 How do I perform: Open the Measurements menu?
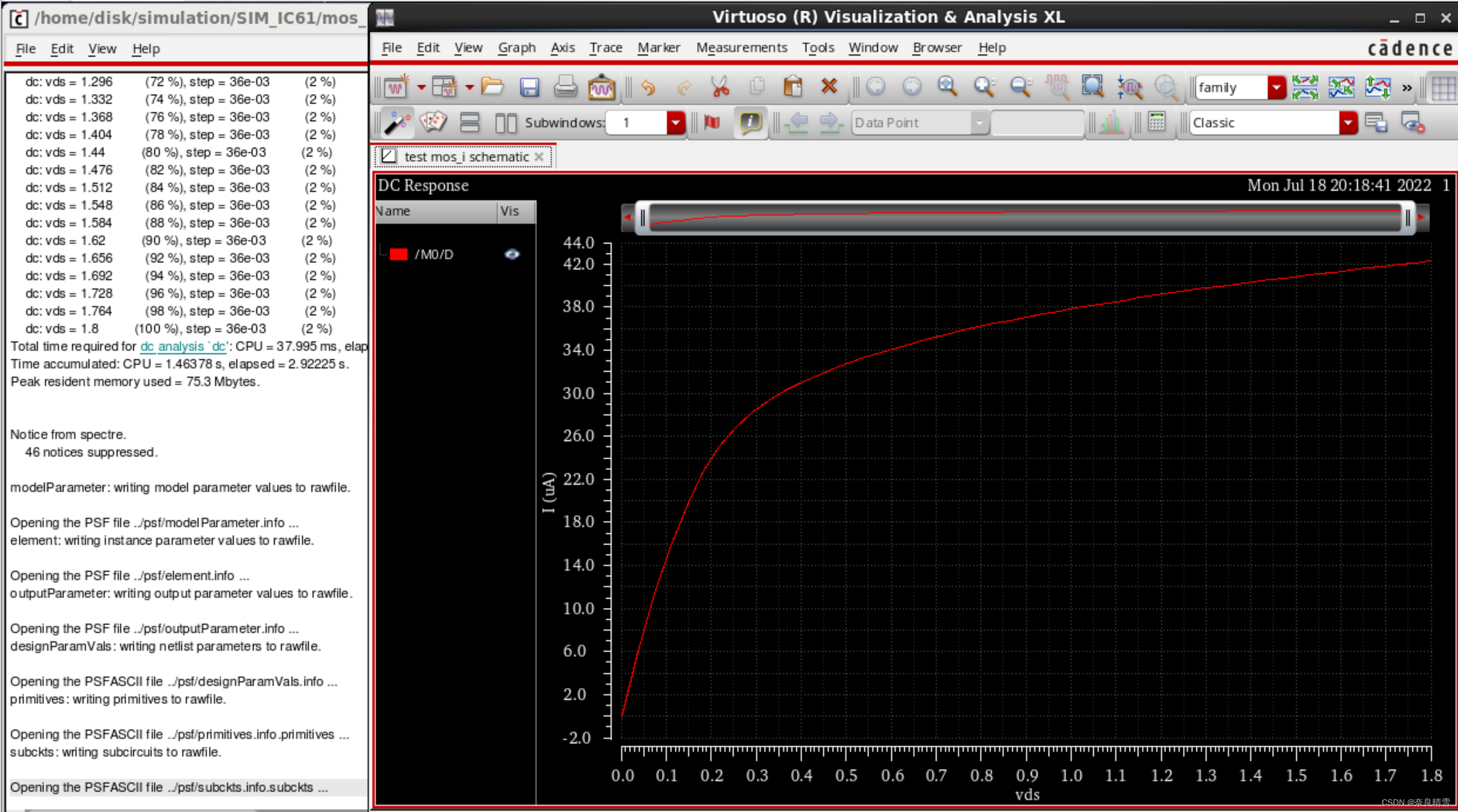[x=741, y=48]
